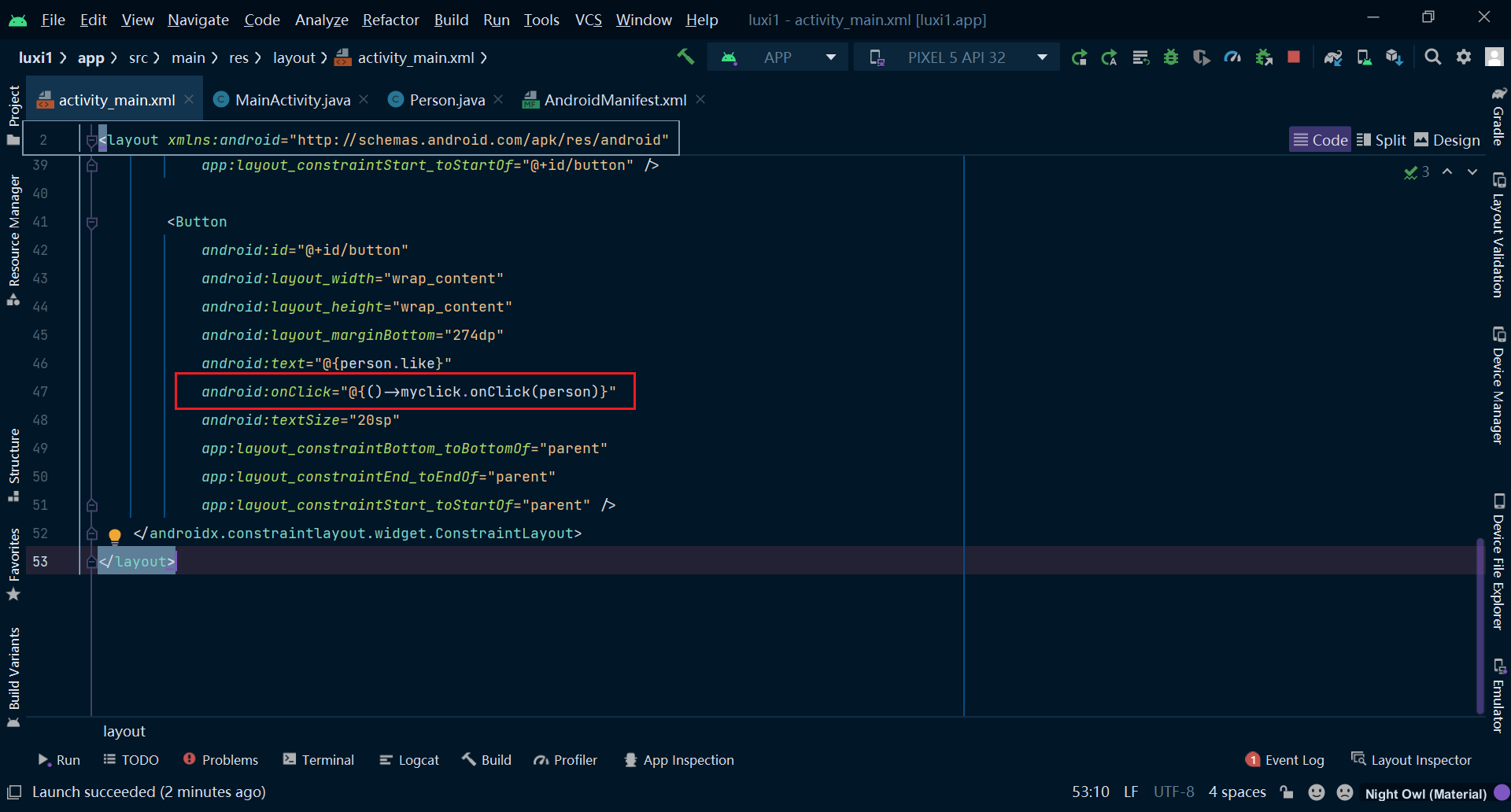Screen dimensions: 1511x812
Task: Open the VCS menu
Action: coord(588,20)
